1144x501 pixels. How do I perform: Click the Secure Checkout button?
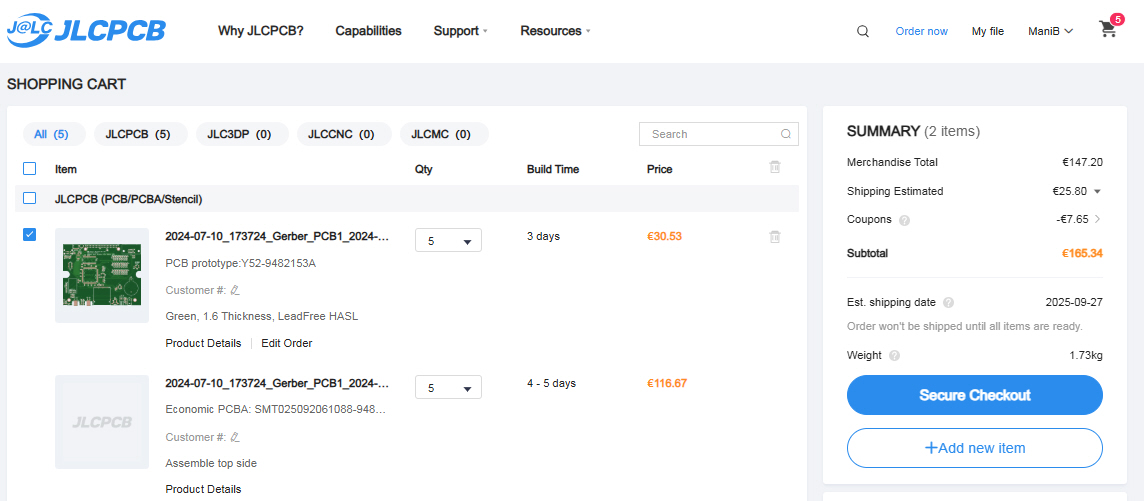point(975,395)
